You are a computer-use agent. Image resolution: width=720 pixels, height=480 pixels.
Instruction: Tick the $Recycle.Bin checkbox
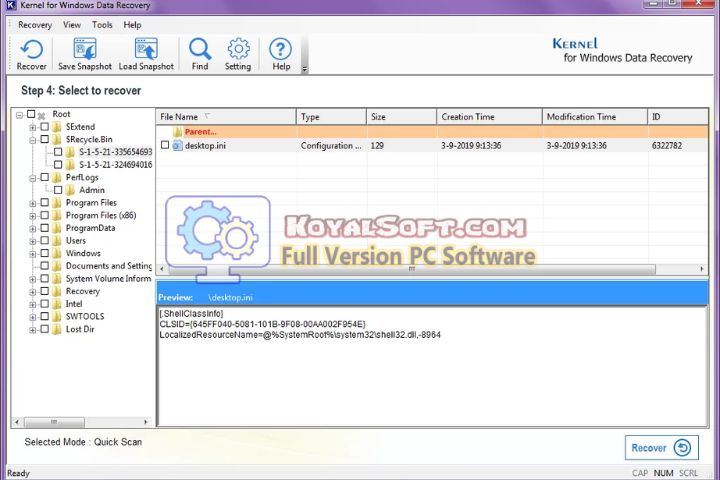pyautogui.click(x=45, y=139)
